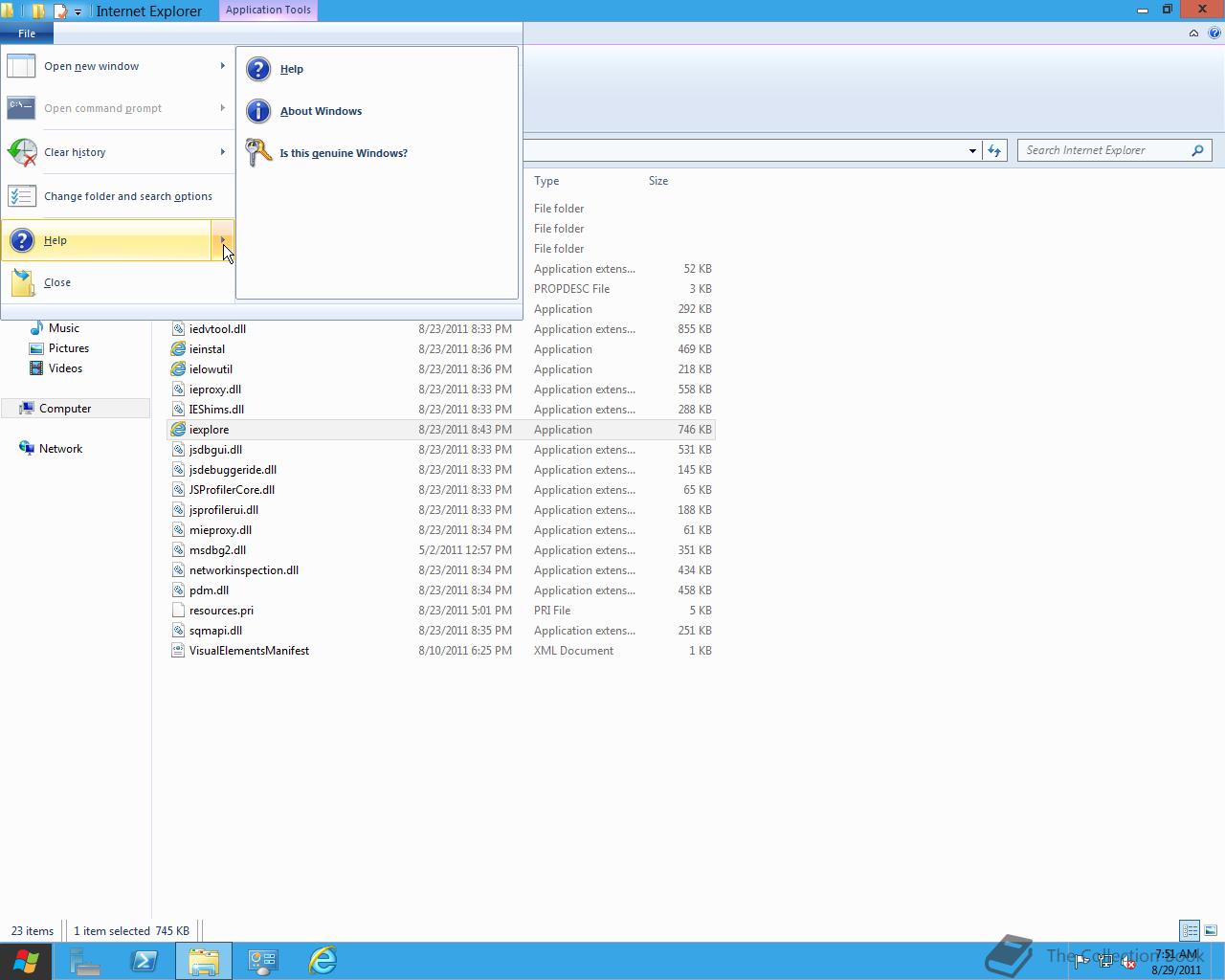Screen dimensions: 1225x980
Task: Open Server Manager from taskbar
Action: tap(84, 961)
